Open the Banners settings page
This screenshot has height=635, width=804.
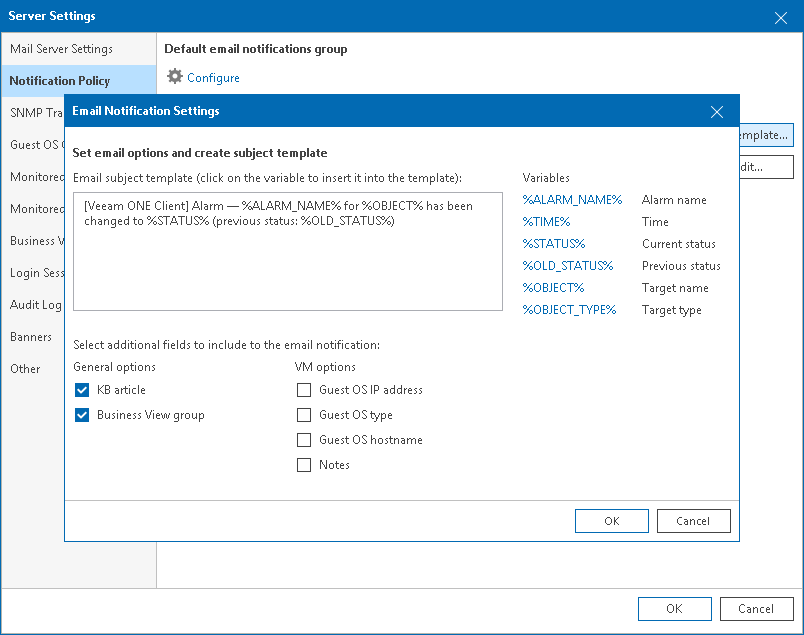coord(32,336)
